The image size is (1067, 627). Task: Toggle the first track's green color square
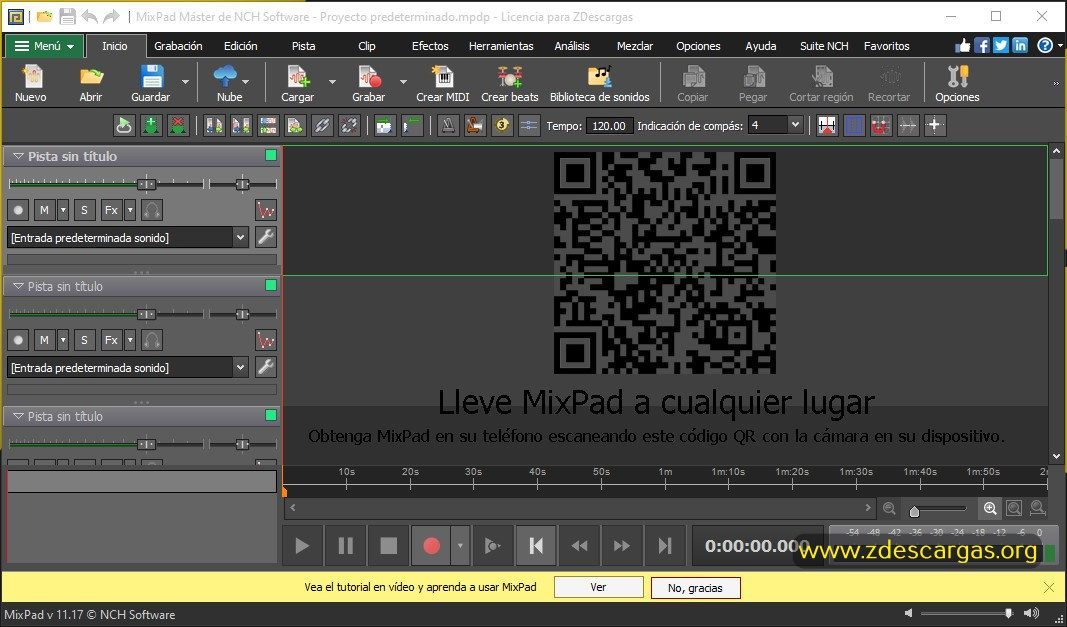point(271,155)
